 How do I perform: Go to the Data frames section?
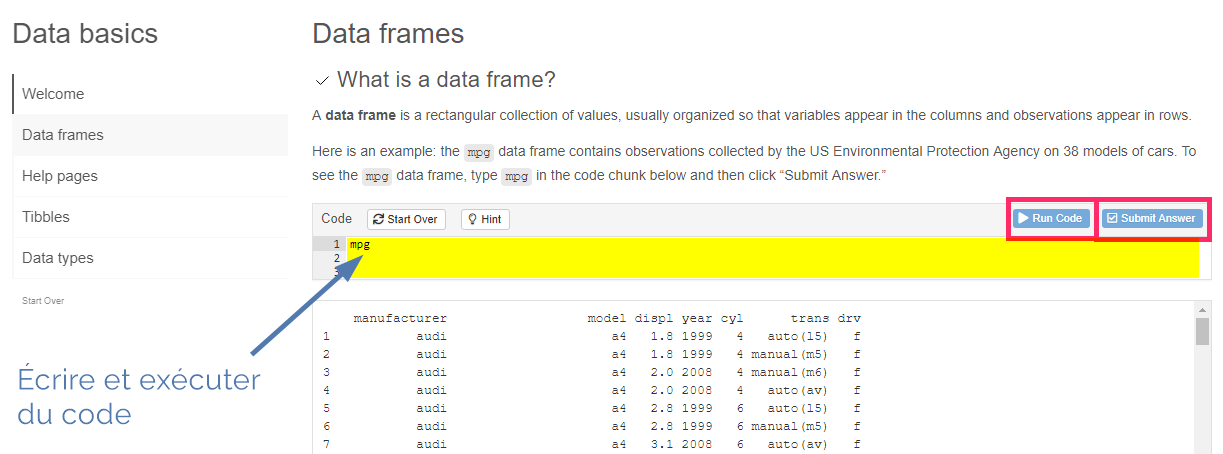150,135
